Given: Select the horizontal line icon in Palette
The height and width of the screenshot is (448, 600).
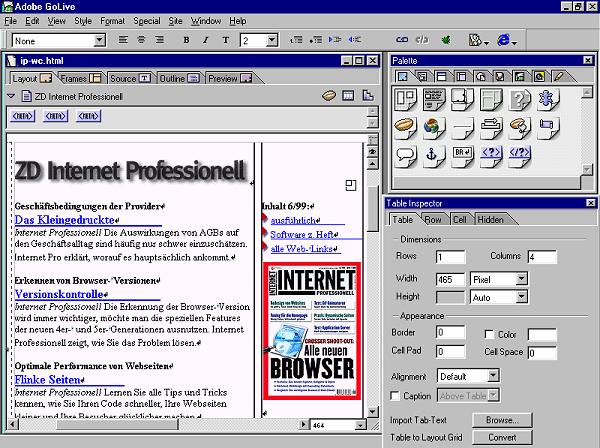Looking at the screenshot, I should (x=463, y=127).
